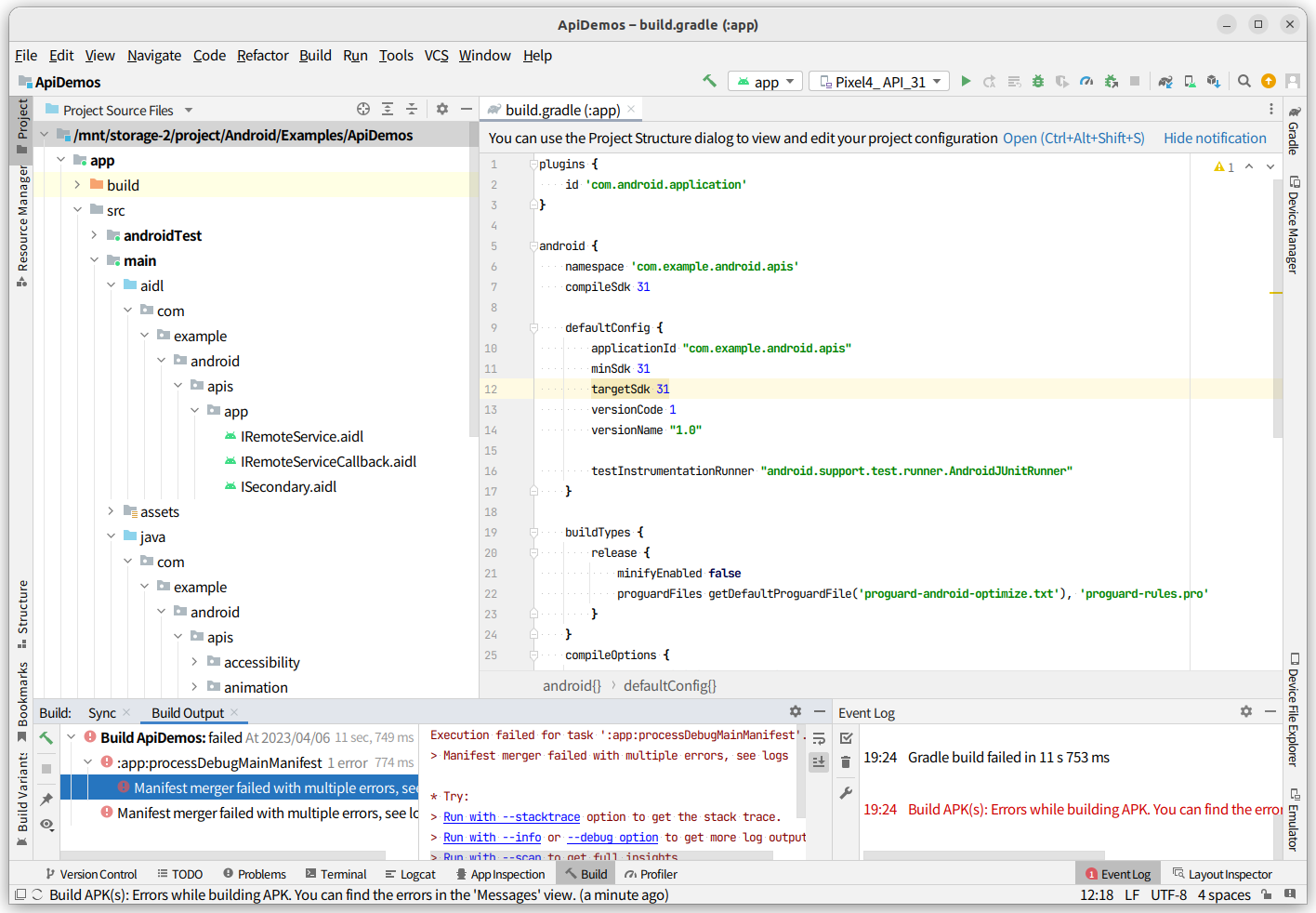
Task: Click Hide notification link
Action: pyautogui.click(x=1215, y=139)
